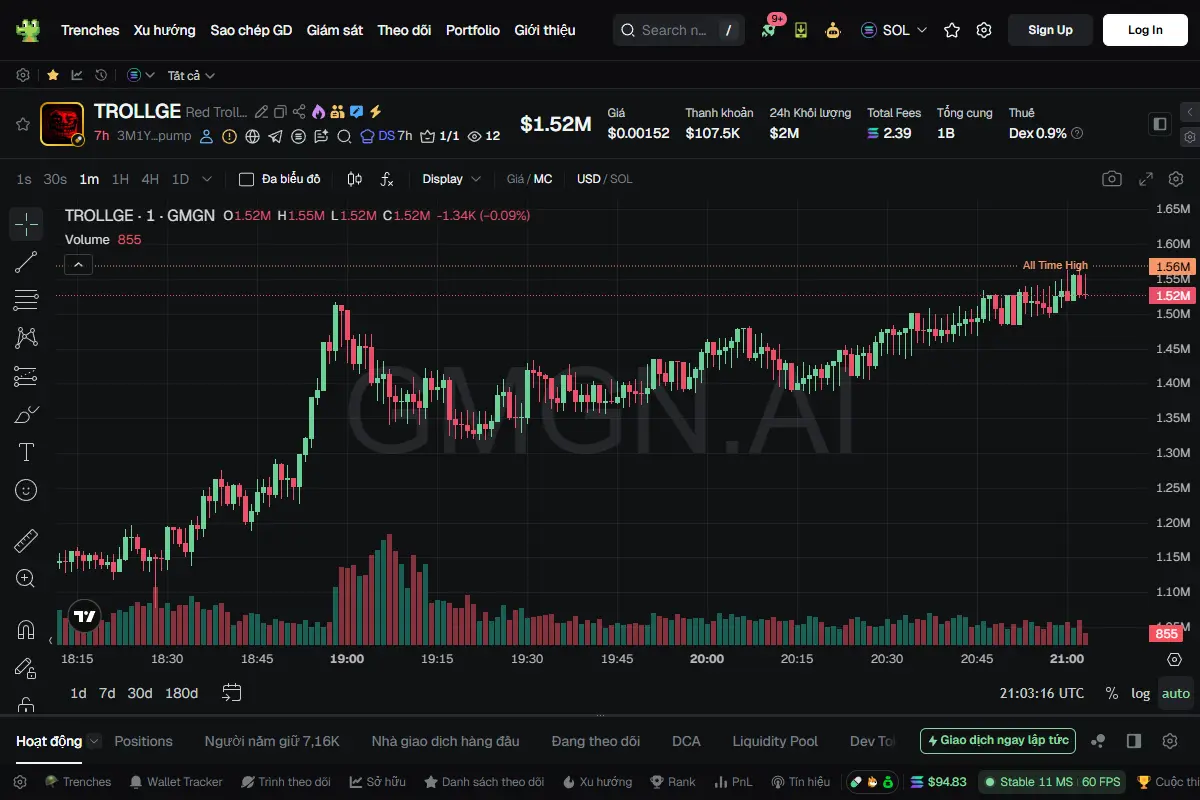The width and height of the screenshot is (1200, 800).
Task: Open the chain filter dropdown in sub-bar
Action: coord(141,75)
